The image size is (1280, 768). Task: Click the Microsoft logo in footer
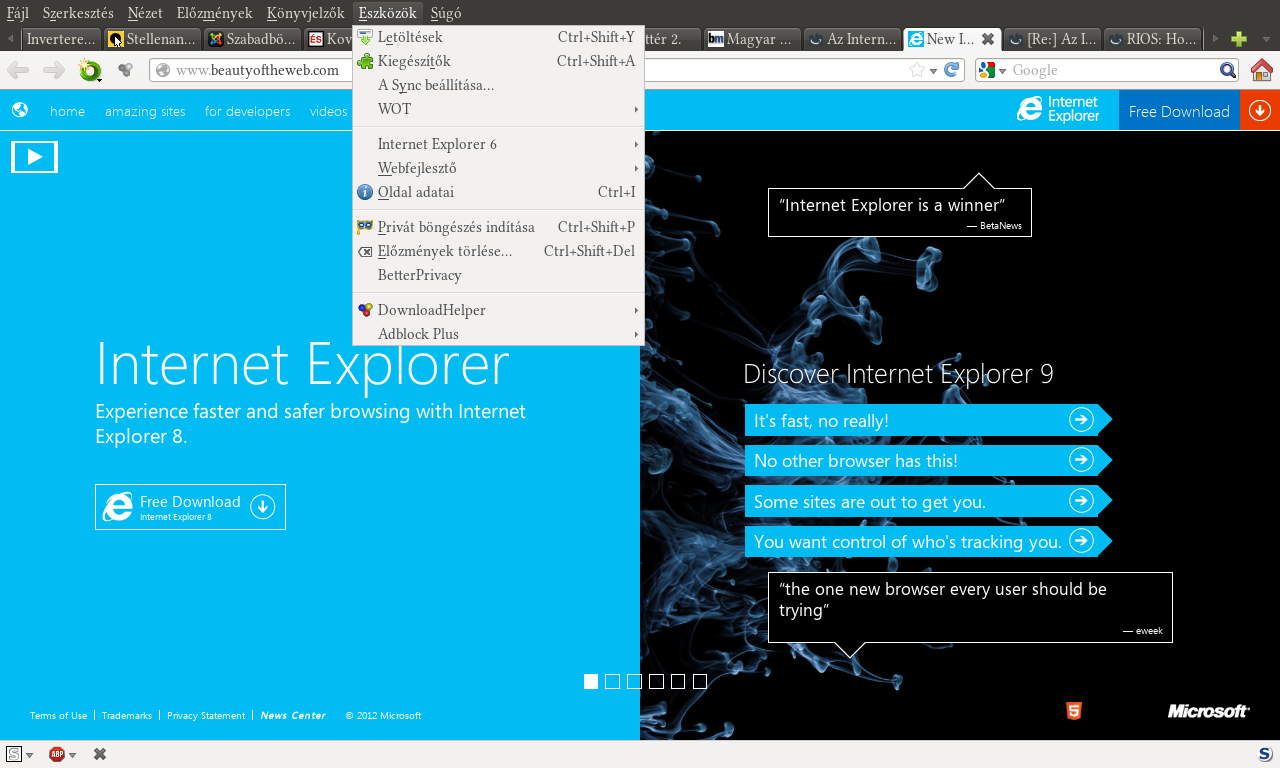click(1208, 711)
